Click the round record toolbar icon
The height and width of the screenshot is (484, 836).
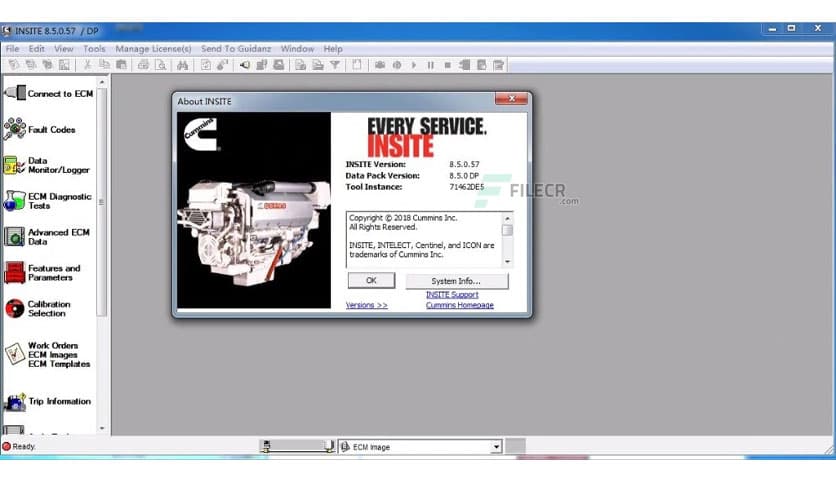pos(397,65)
